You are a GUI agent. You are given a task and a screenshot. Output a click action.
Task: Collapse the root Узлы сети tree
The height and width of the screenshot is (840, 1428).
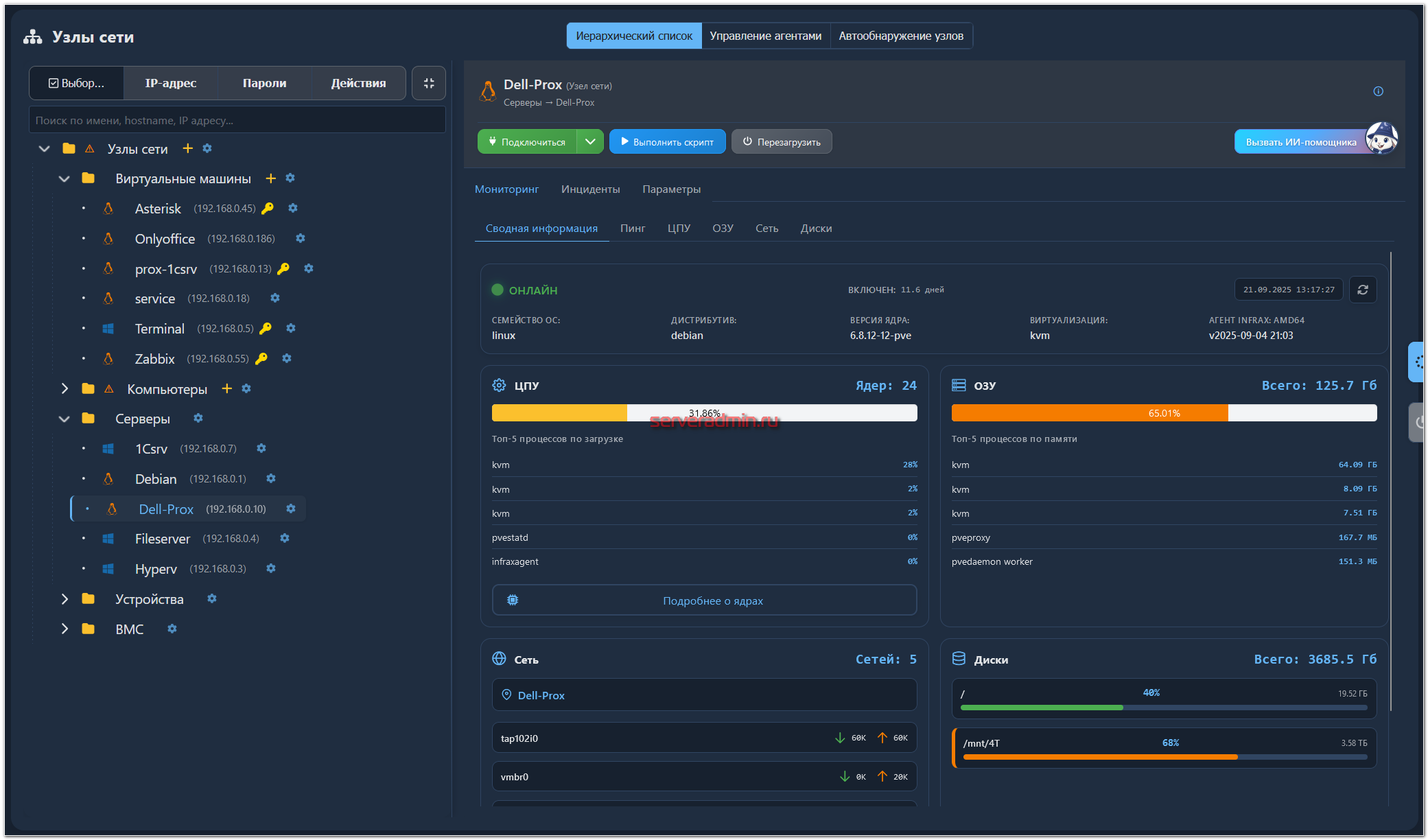45,148
